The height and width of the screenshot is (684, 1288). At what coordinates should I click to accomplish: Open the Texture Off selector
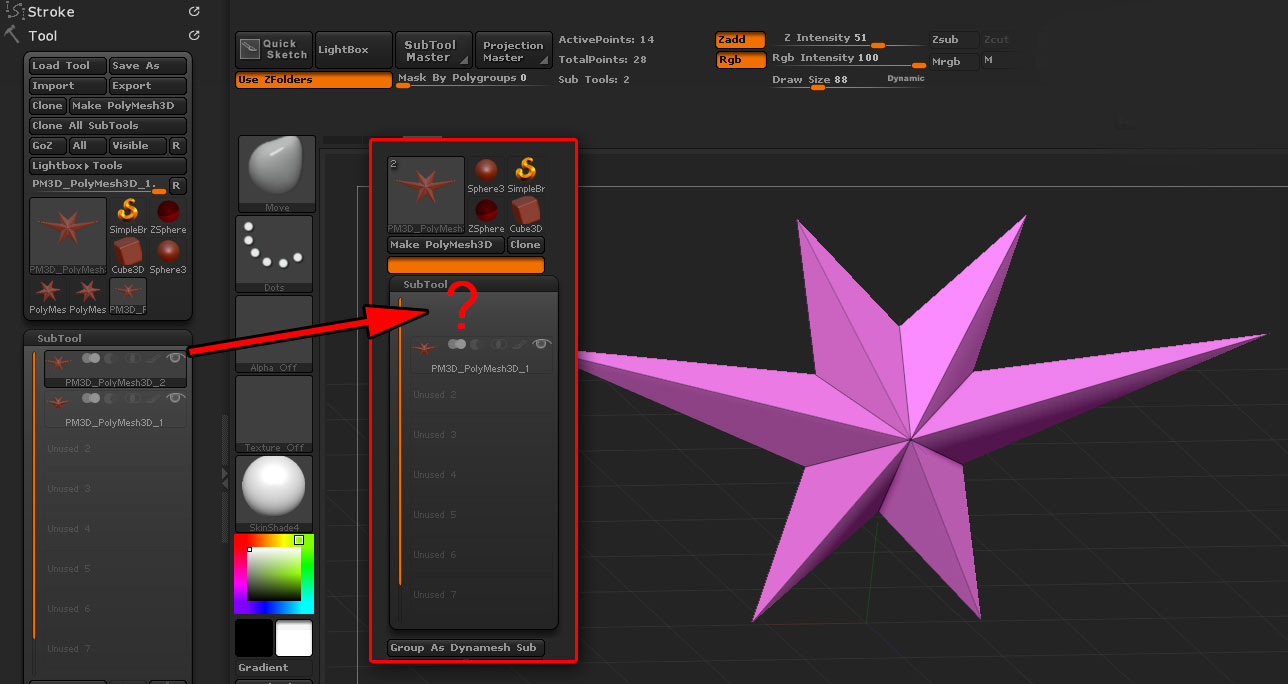pos(276,414)
